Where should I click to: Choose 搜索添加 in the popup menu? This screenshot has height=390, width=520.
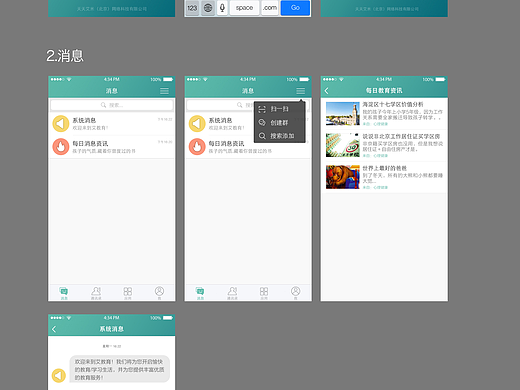(279, 136)
